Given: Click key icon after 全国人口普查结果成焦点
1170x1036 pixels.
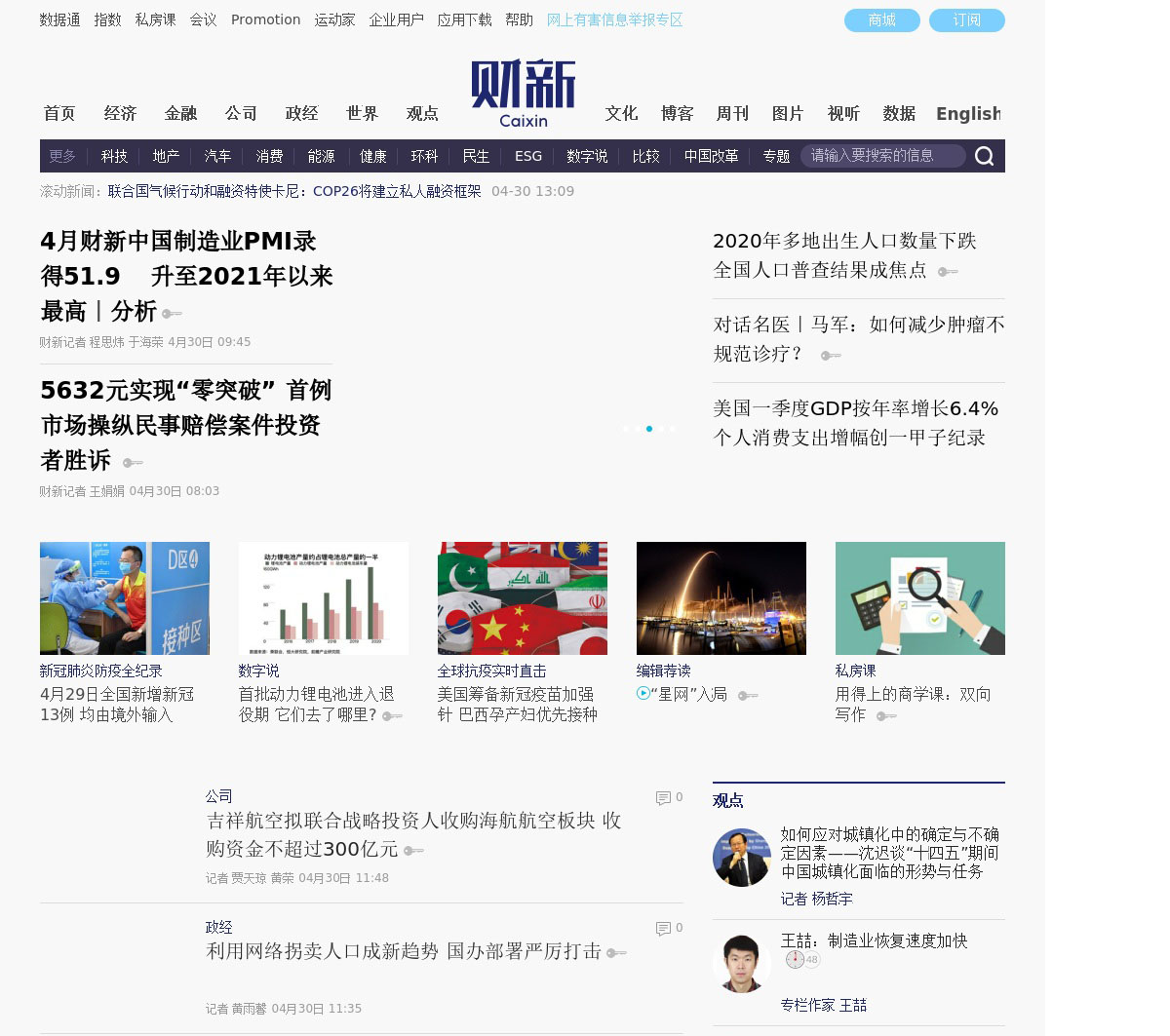Looking at the screenshot, I should coord(948,272).
